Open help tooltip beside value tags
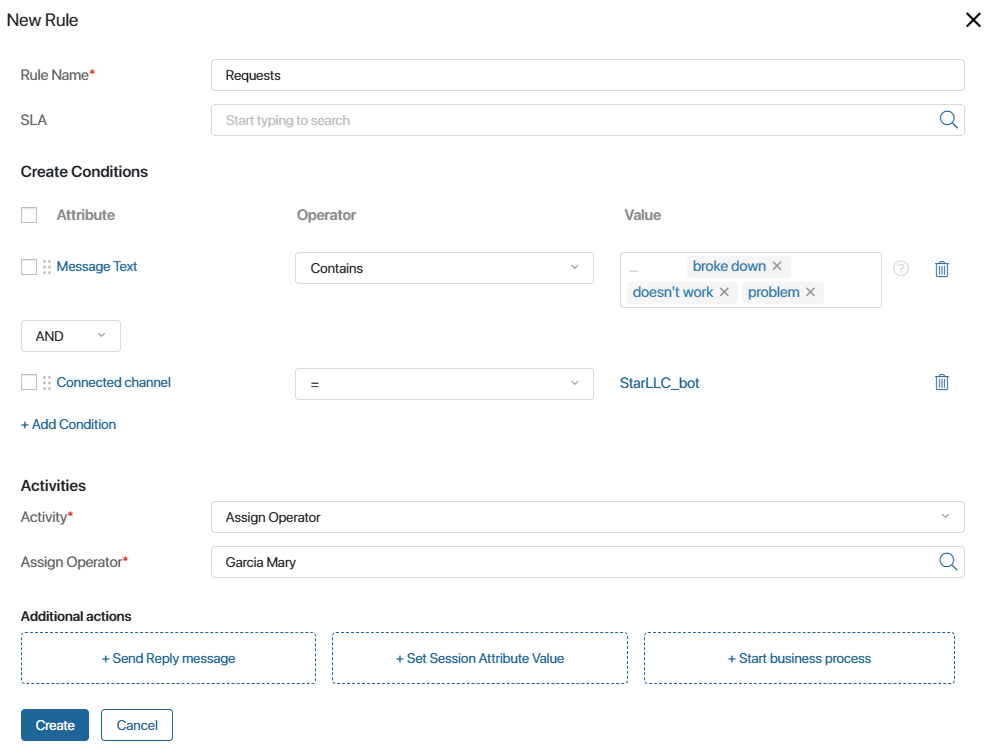The height and width of the screenshot is (746, 991). (x=901, y=269)
